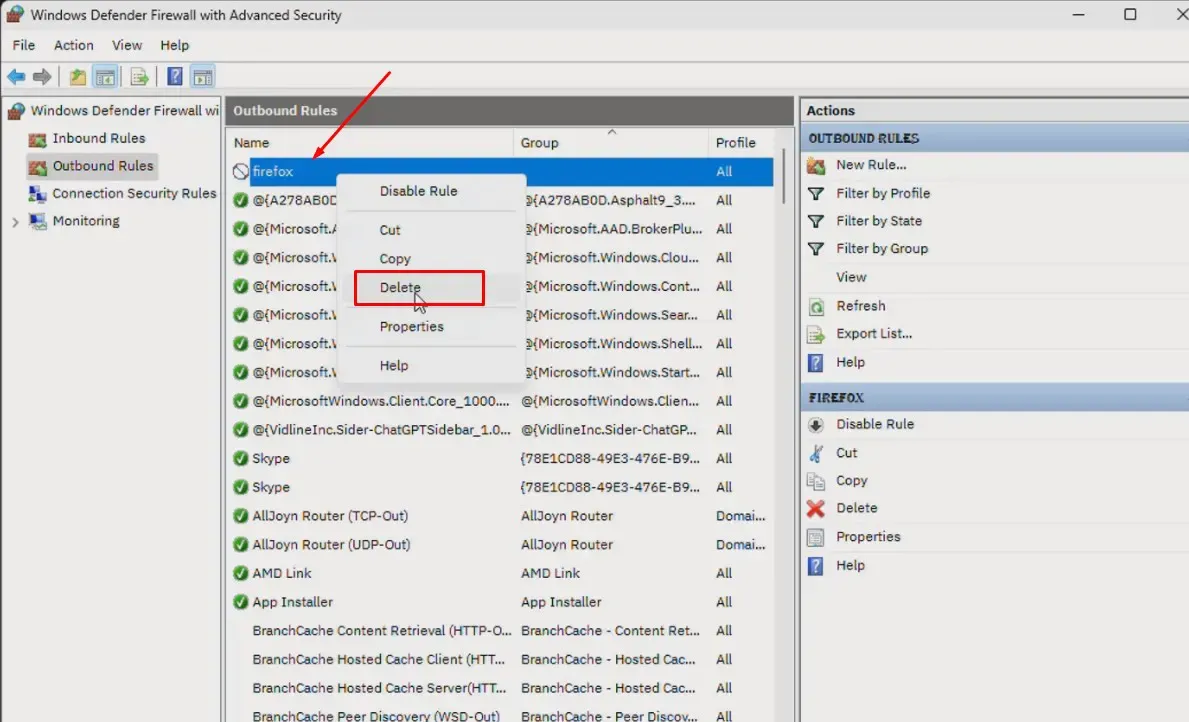Click the Disable Rule icon under Firefox actions
Screen dimensions: 1189x722
[816, 425]
